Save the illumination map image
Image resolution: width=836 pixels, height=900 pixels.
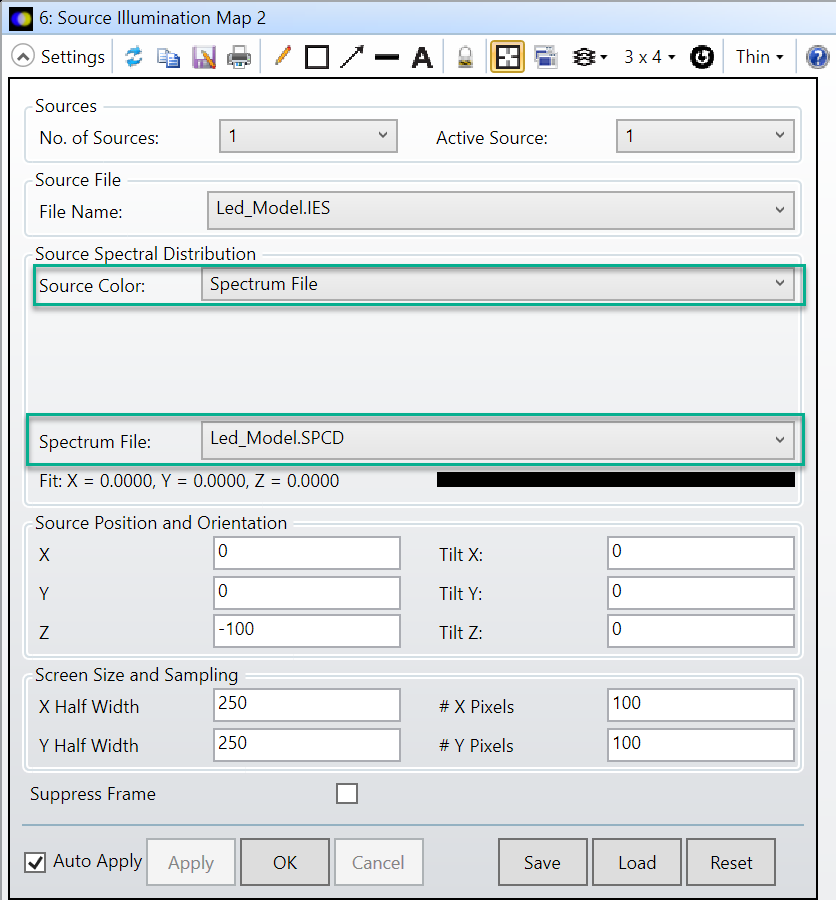(x=204, y=57)
